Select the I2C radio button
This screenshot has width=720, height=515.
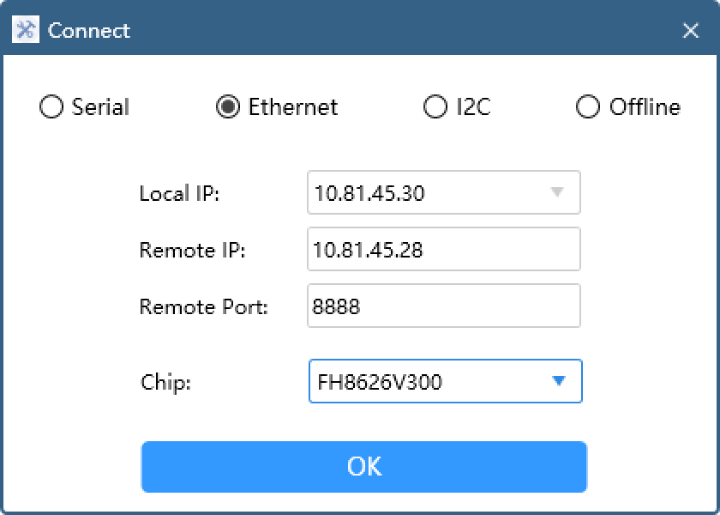click(x=435, y=106)
